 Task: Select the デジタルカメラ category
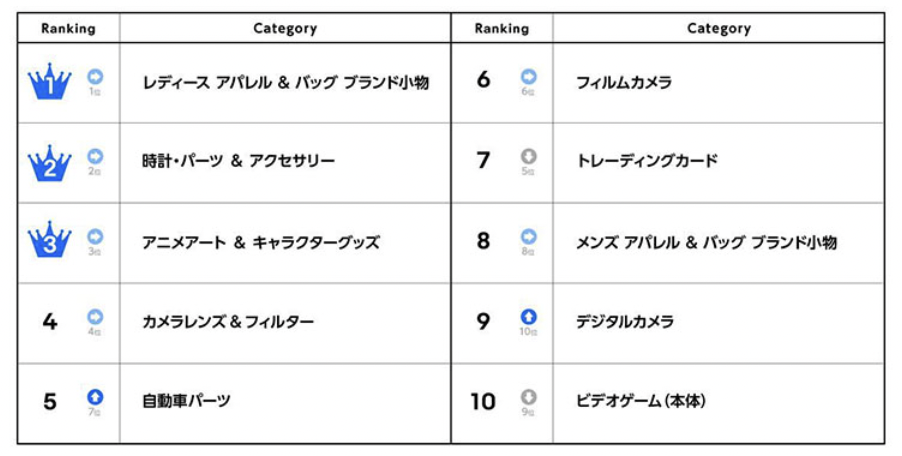(x=625, y=321)
